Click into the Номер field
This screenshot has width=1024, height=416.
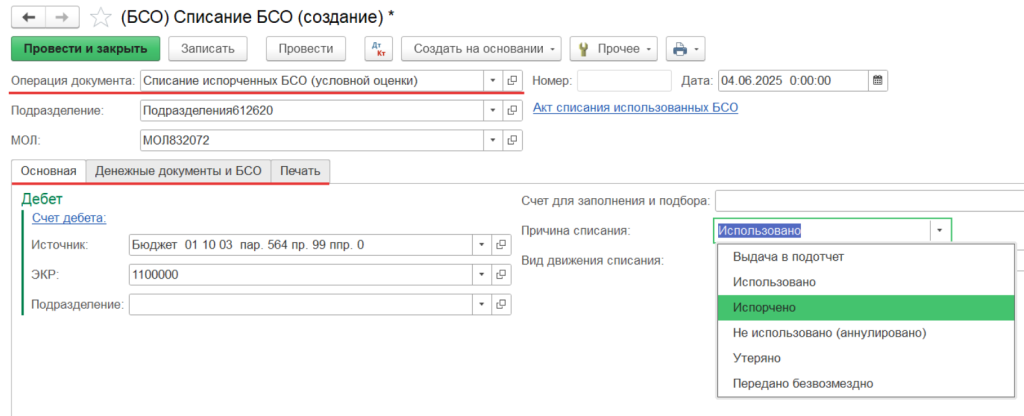pyautogui.click(x=624, y=81)
